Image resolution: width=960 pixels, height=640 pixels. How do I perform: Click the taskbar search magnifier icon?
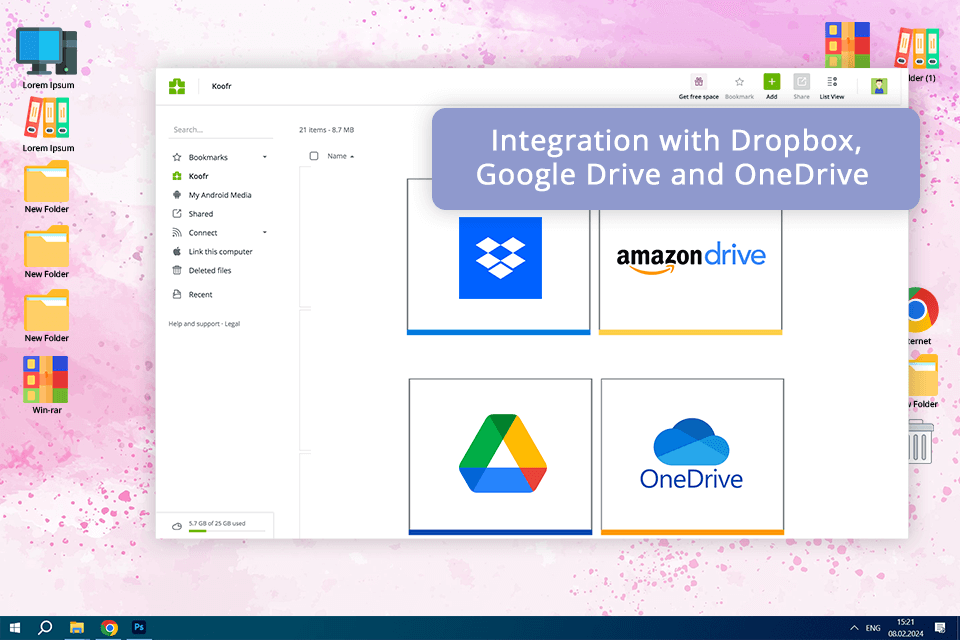[45, 628]
